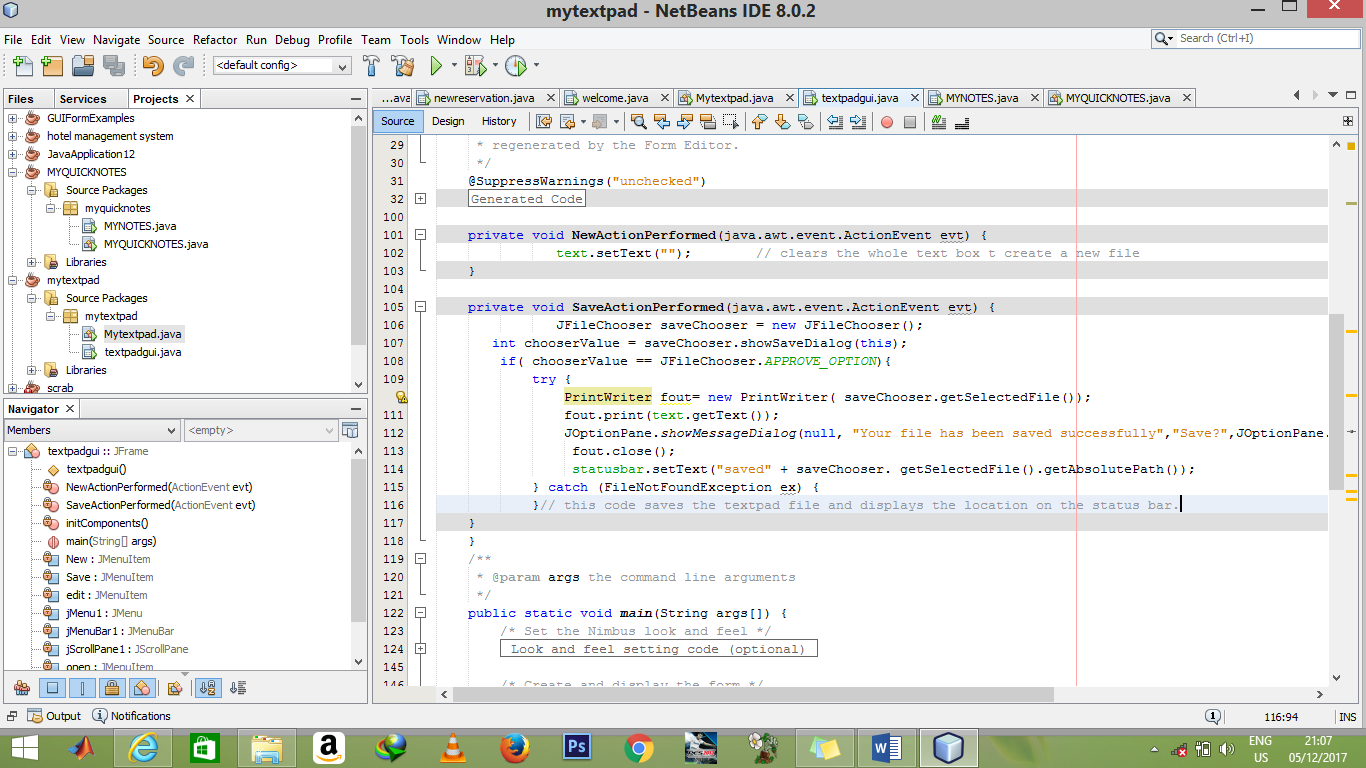Click the editor vertical scrollbar thumb

click(1336, 401)
